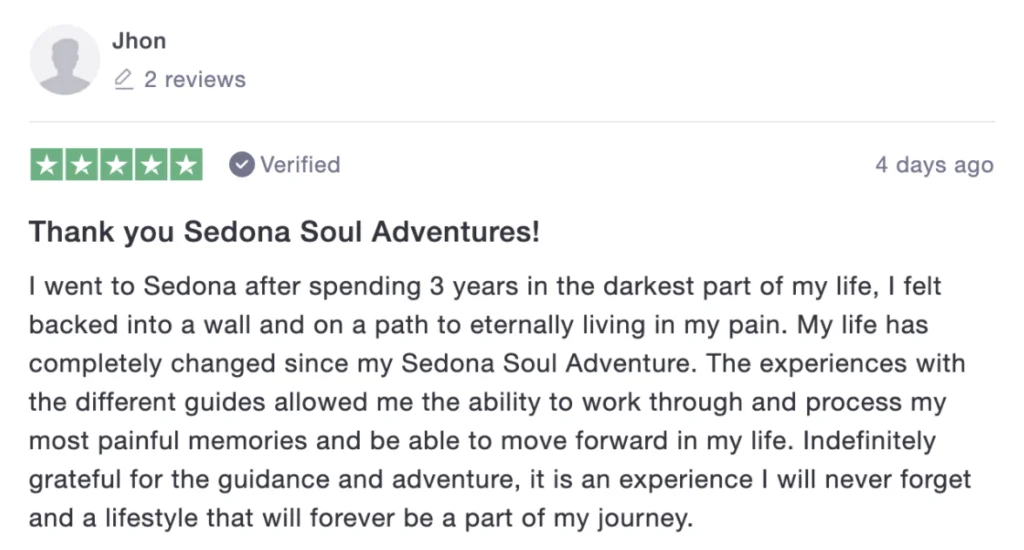The image size is (1024, 550).
Task: Click the fourth green rating star
Action: (x=151, y=165)
